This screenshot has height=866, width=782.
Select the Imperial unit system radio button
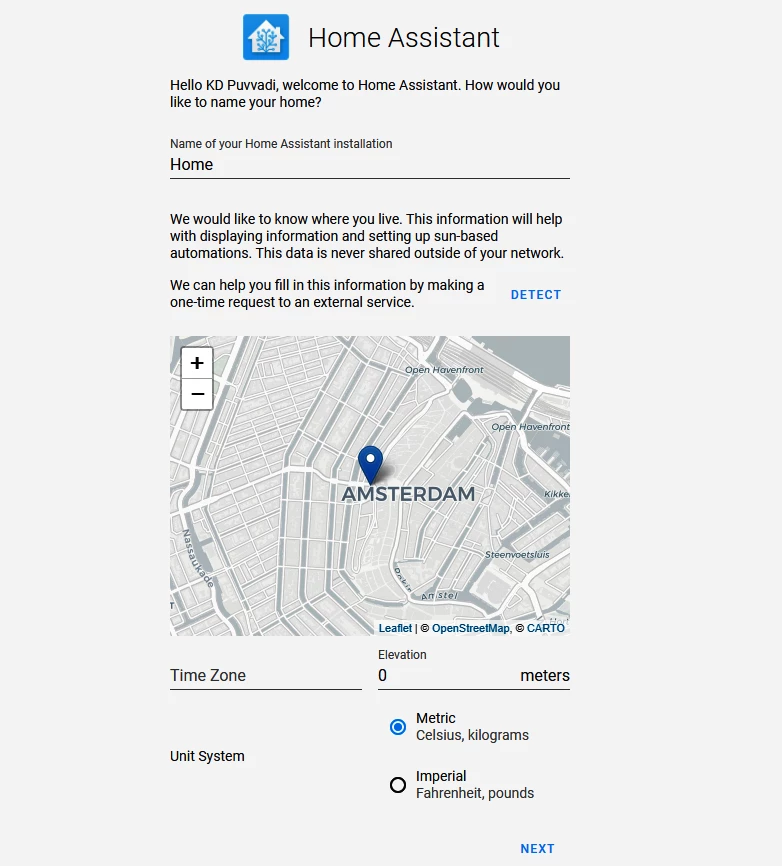coord(398,785)
